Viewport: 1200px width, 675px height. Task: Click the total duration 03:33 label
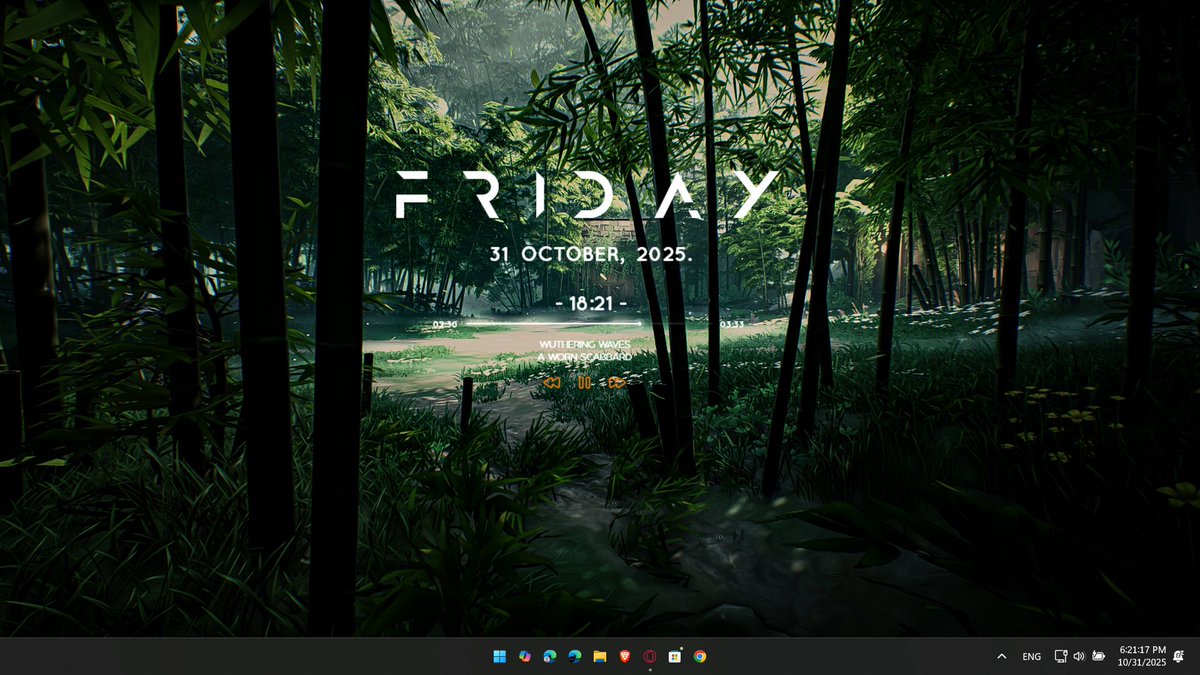(732, 324)
